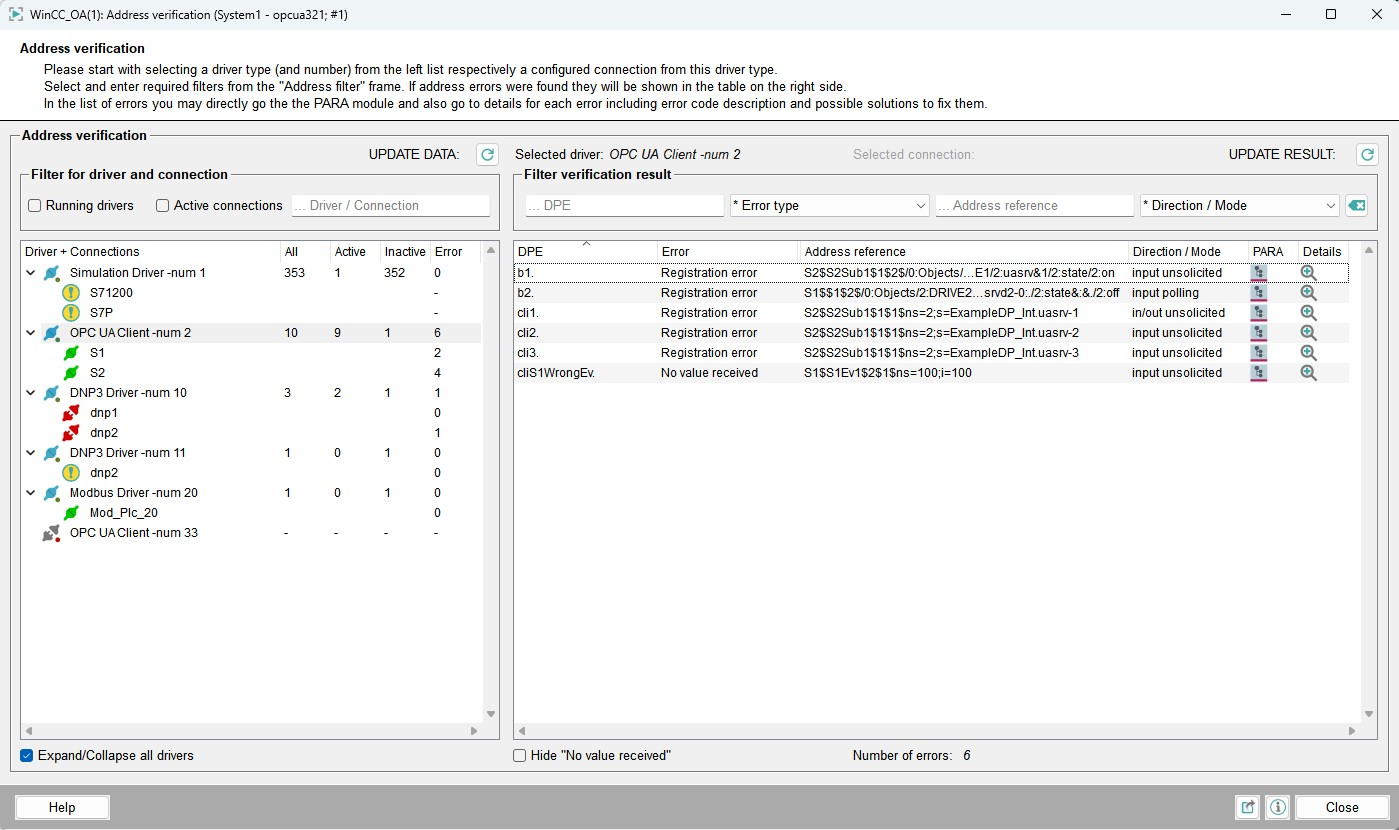Open the Direction / Mode filter dropdown

click(1239, 206)
